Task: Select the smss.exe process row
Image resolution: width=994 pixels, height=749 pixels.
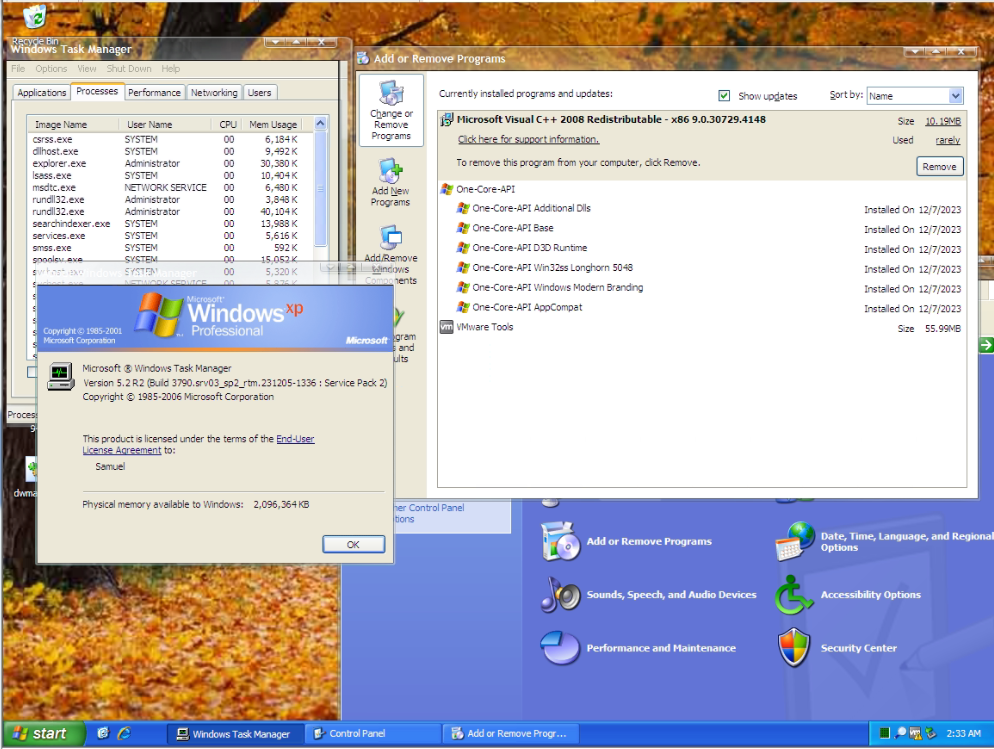Action: tap(170, 248)
